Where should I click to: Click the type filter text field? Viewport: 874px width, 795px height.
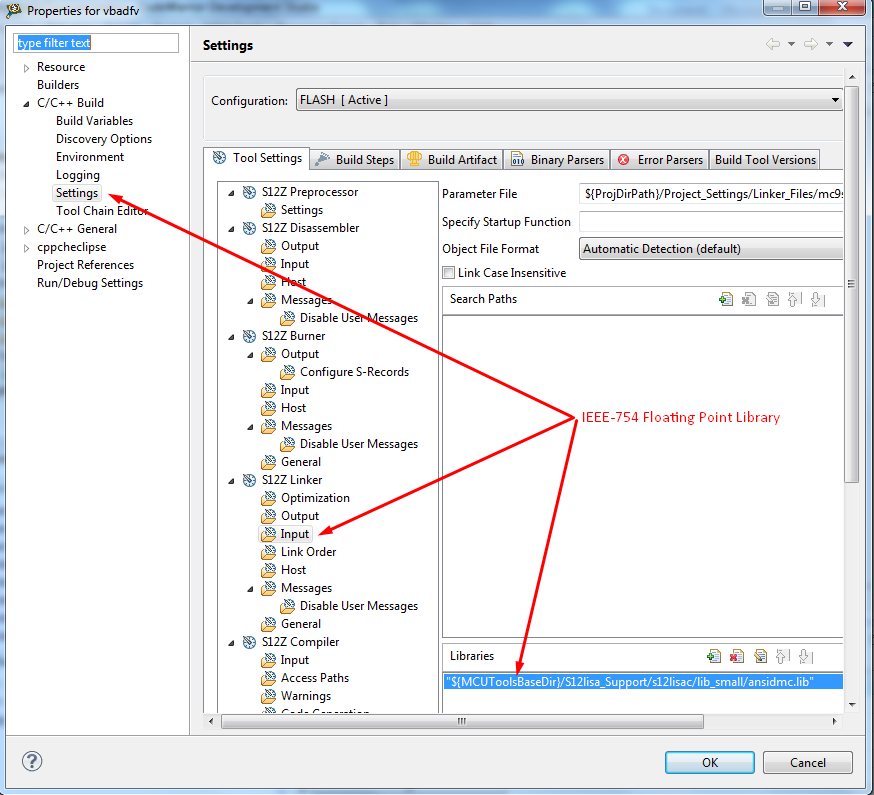click(x=96, y=43)
